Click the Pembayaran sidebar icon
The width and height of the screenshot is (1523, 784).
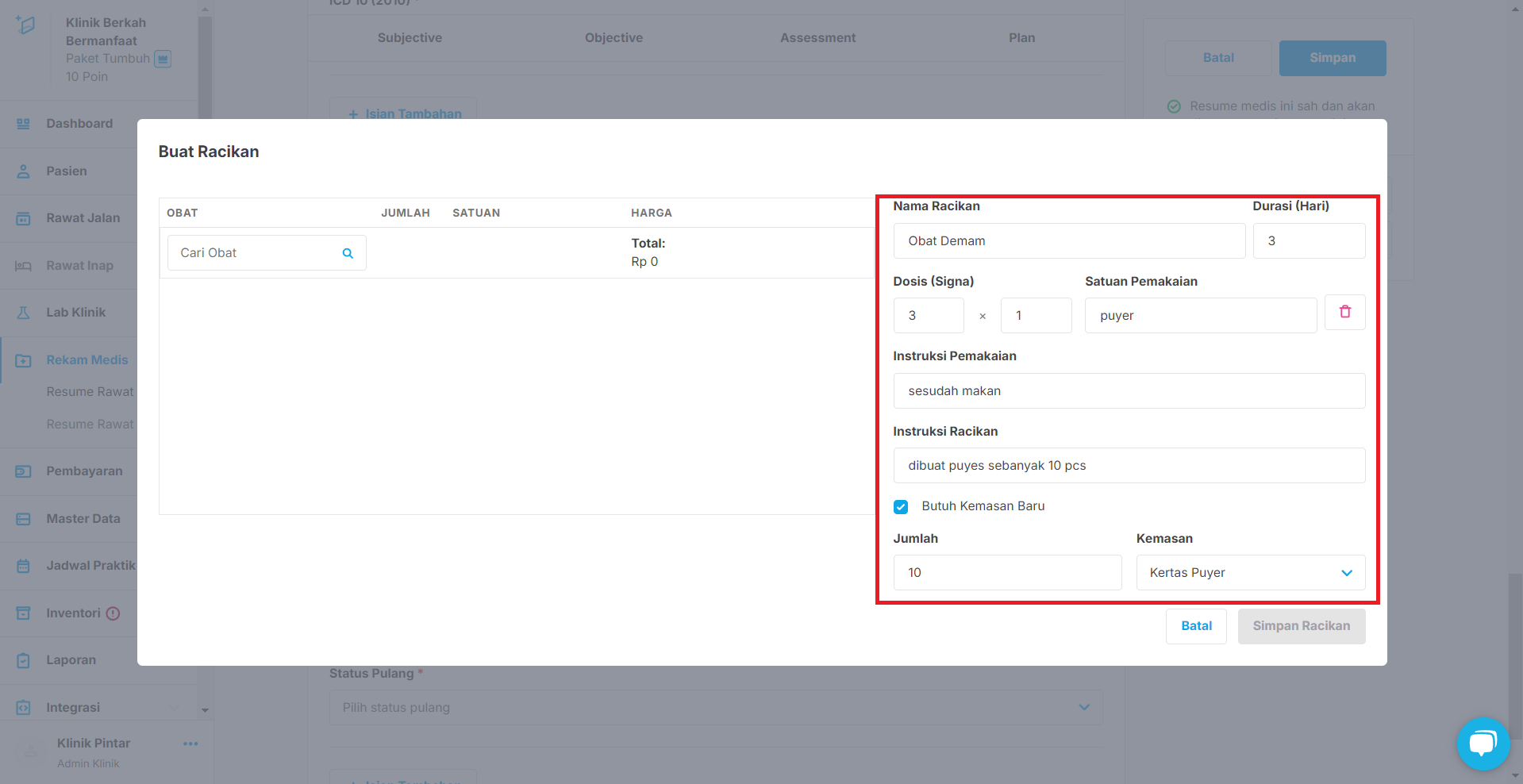(x=23, y=471)
